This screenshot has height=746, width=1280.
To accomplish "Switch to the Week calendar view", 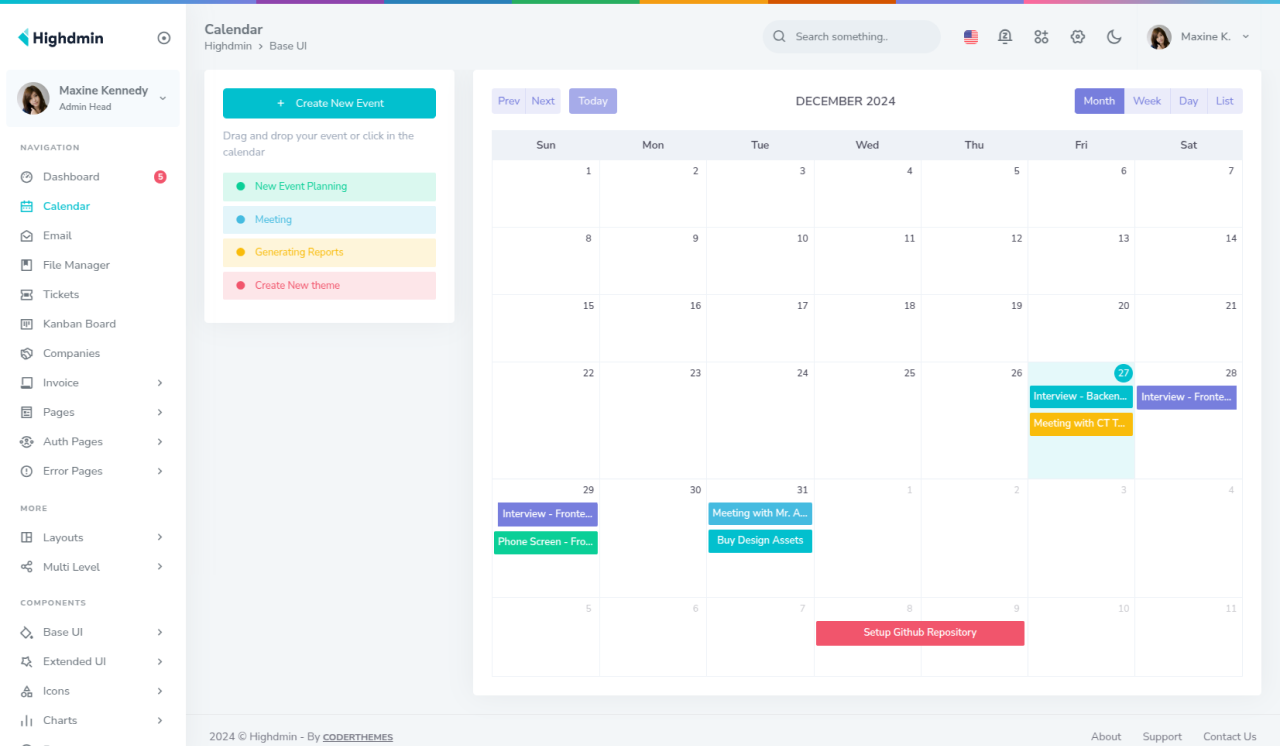I will [x=1147, y=101].
